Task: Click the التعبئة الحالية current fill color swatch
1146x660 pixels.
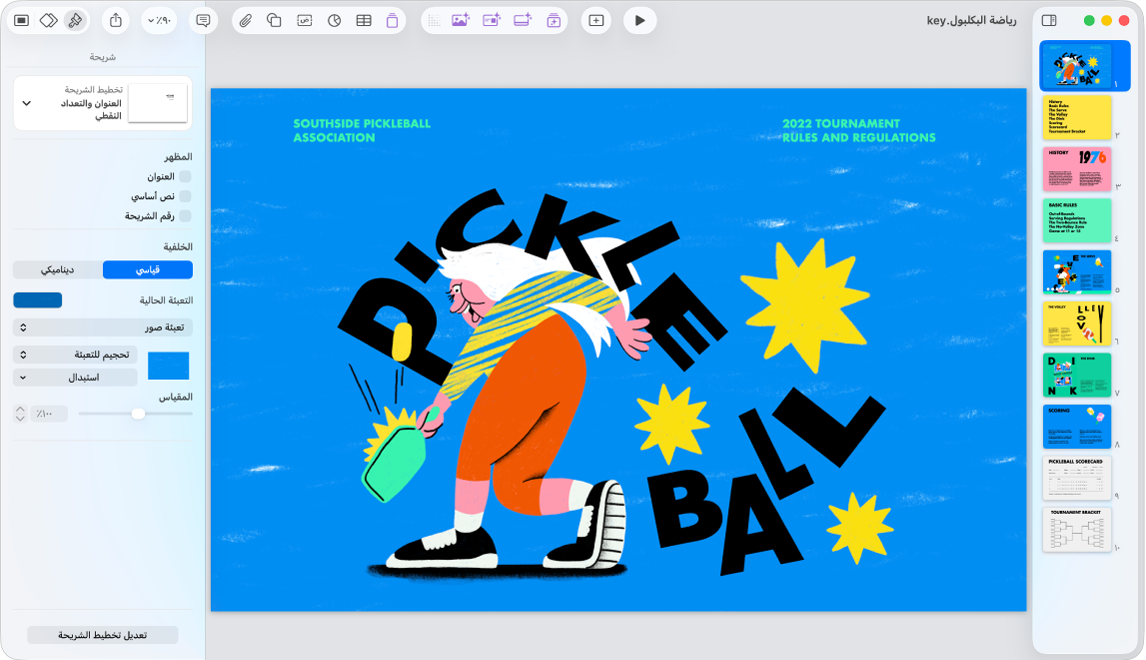Action: point(38,300)
